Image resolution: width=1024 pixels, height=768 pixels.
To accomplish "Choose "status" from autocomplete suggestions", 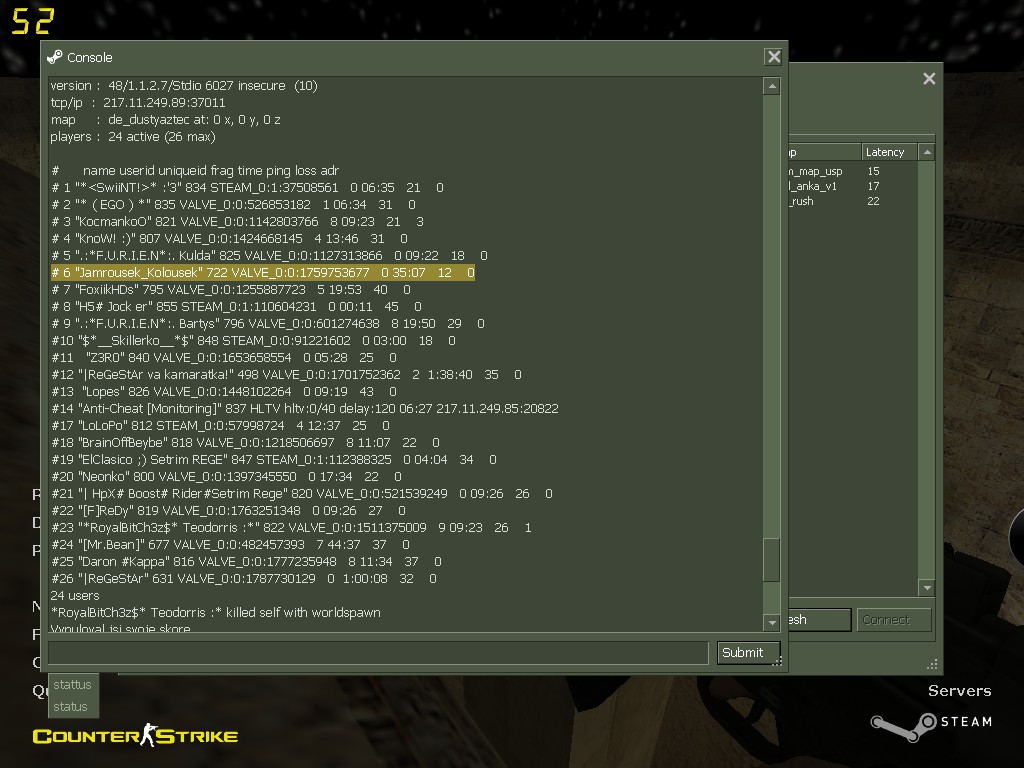I will (x=71, y=706).
